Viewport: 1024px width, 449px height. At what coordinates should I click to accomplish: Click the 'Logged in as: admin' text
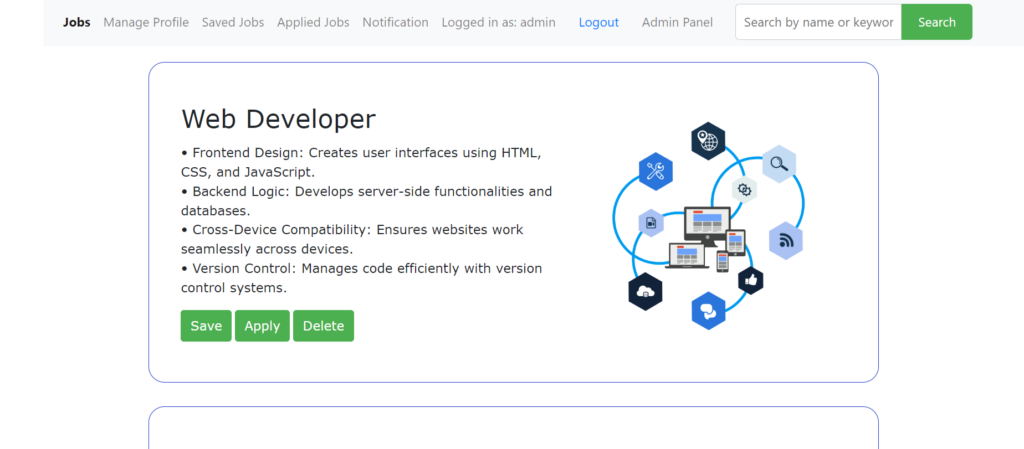(x=498, y=22)
